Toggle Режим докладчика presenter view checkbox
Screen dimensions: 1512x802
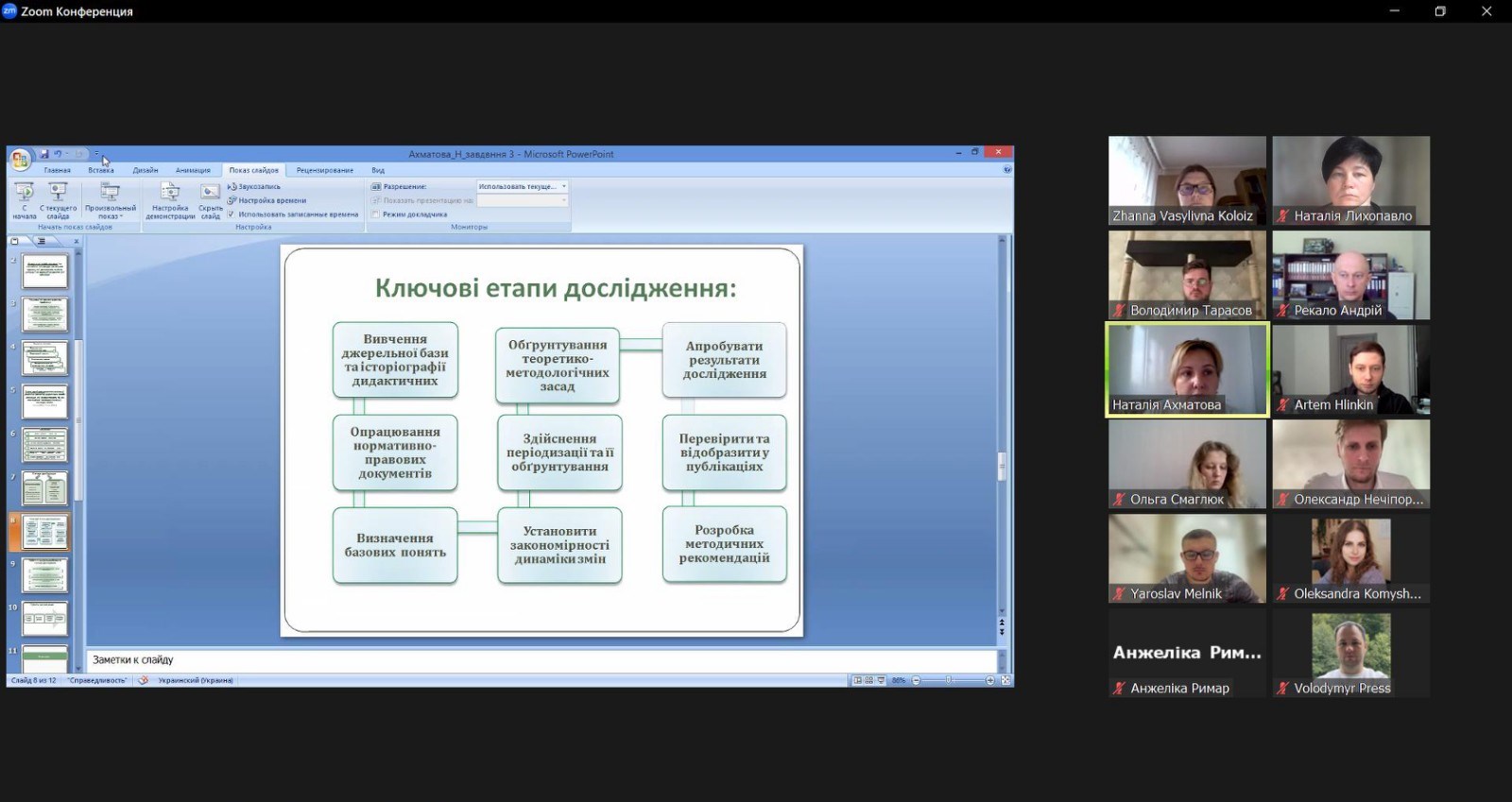pos(376,214)
